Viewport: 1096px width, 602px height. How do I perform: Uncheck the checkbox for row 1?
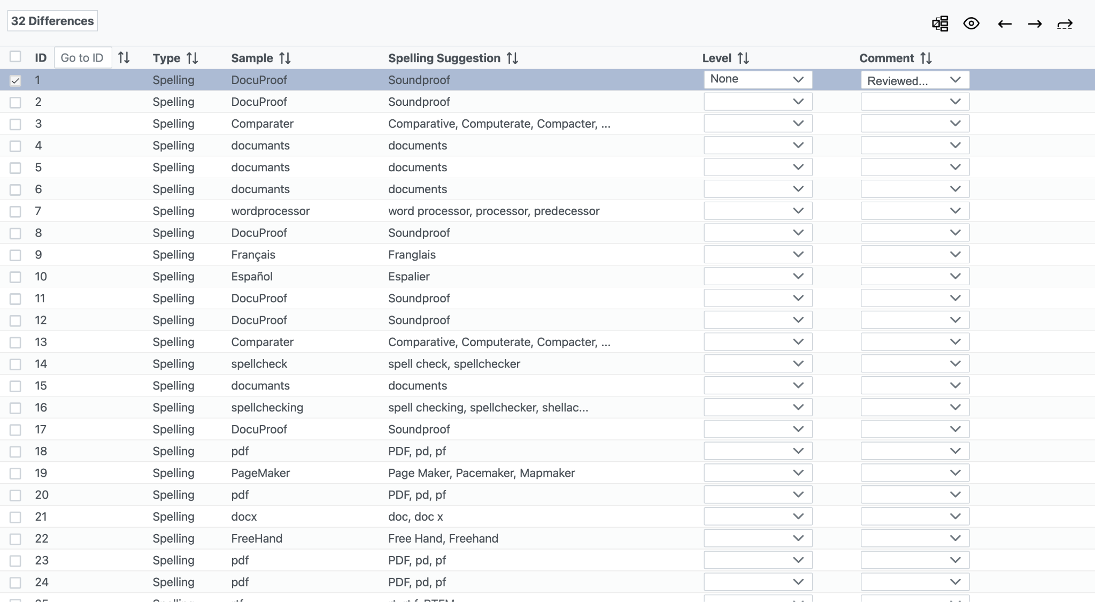(x=15, y=81)
